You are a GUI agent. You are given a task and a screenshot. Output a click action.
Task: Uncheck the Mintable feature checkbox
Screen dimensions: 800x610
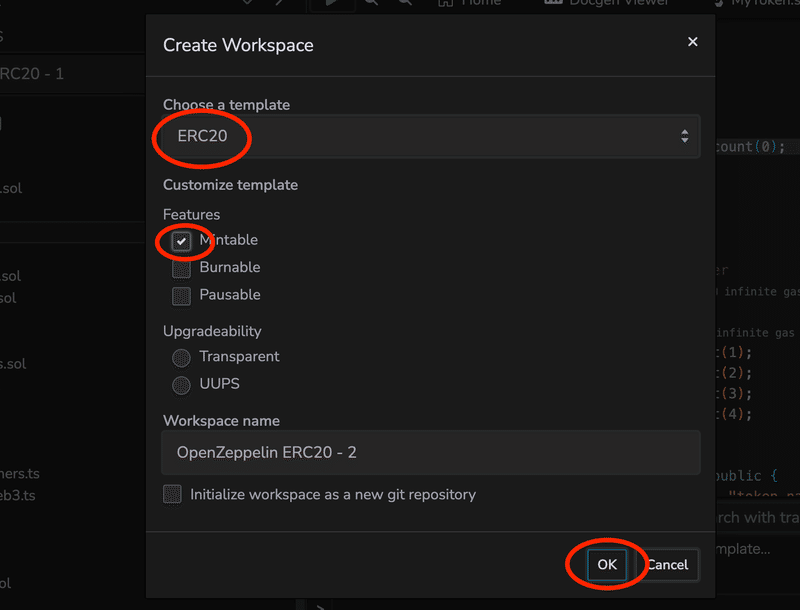pyautogui.click(x=181, y=241)
